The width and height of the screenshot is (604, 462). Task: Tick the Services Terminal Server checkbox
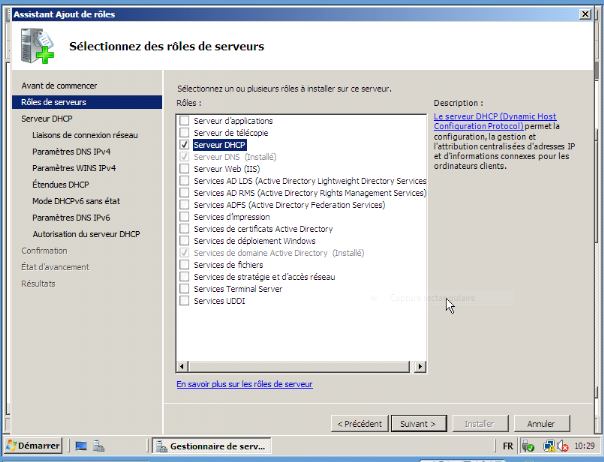coord(183,289)
